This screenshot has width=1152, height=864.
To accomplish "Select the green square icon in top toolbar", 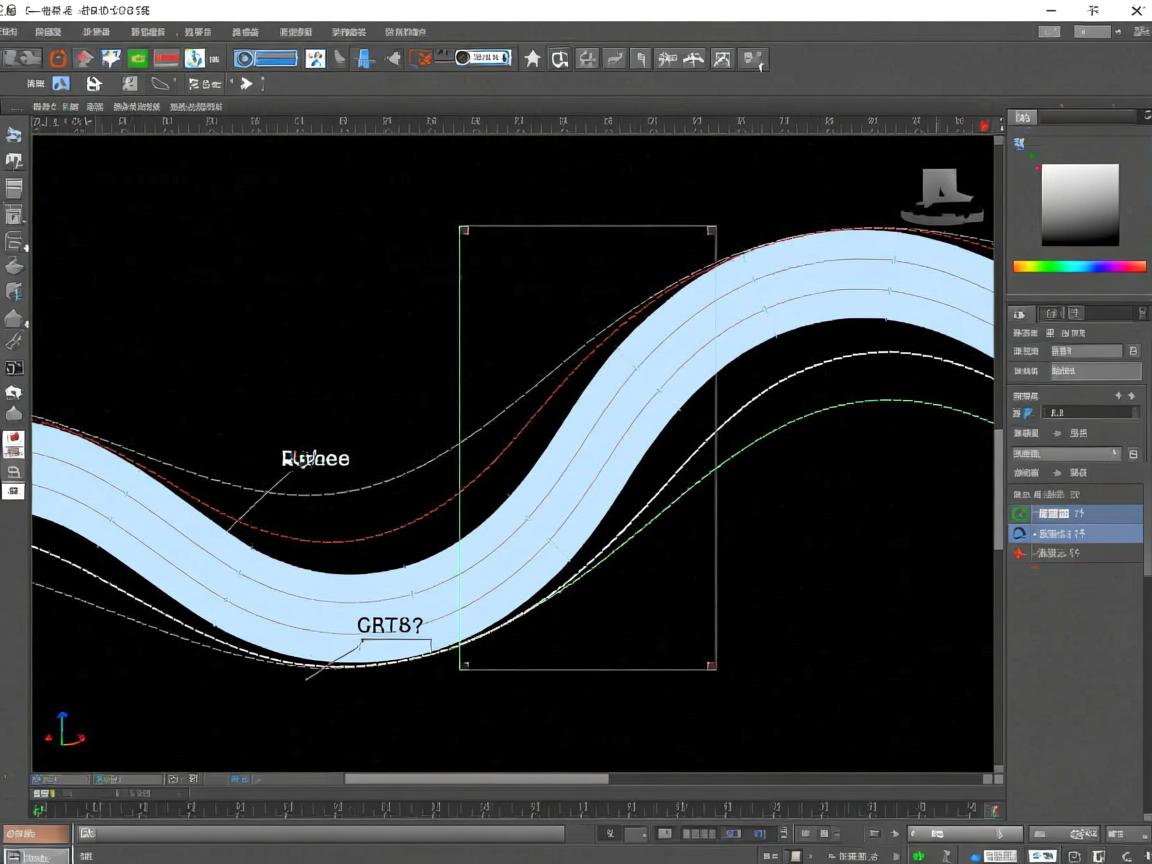I will [138, 59].
